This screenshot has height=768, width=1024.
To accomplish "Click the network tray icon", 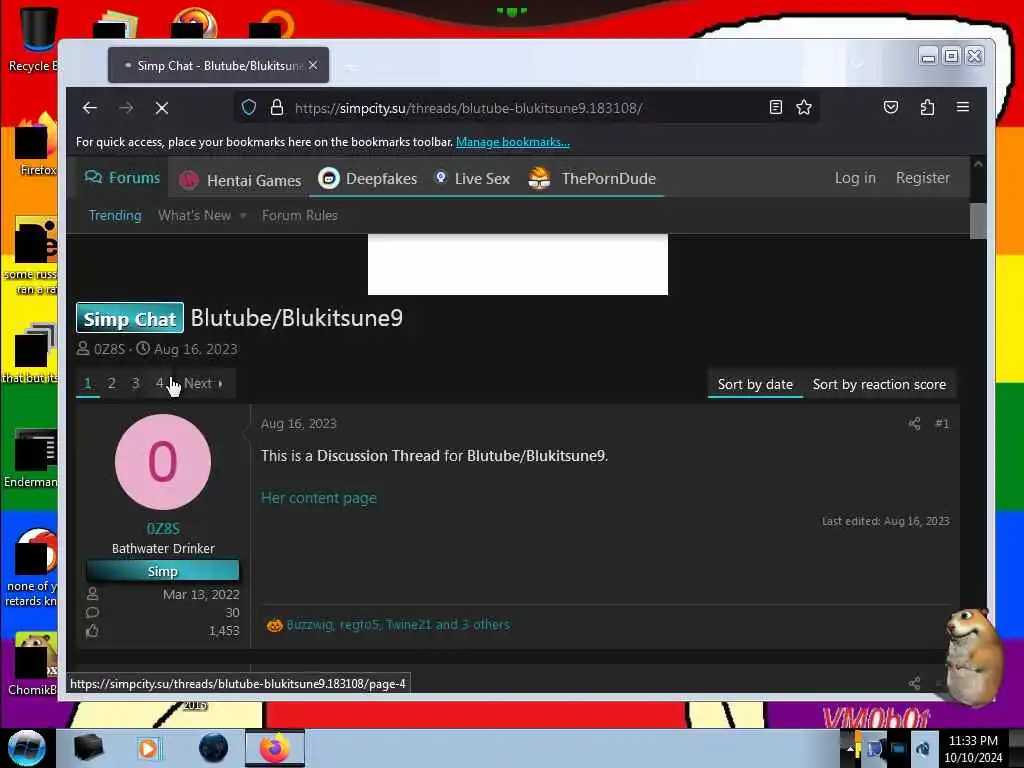I will (898, 748).
